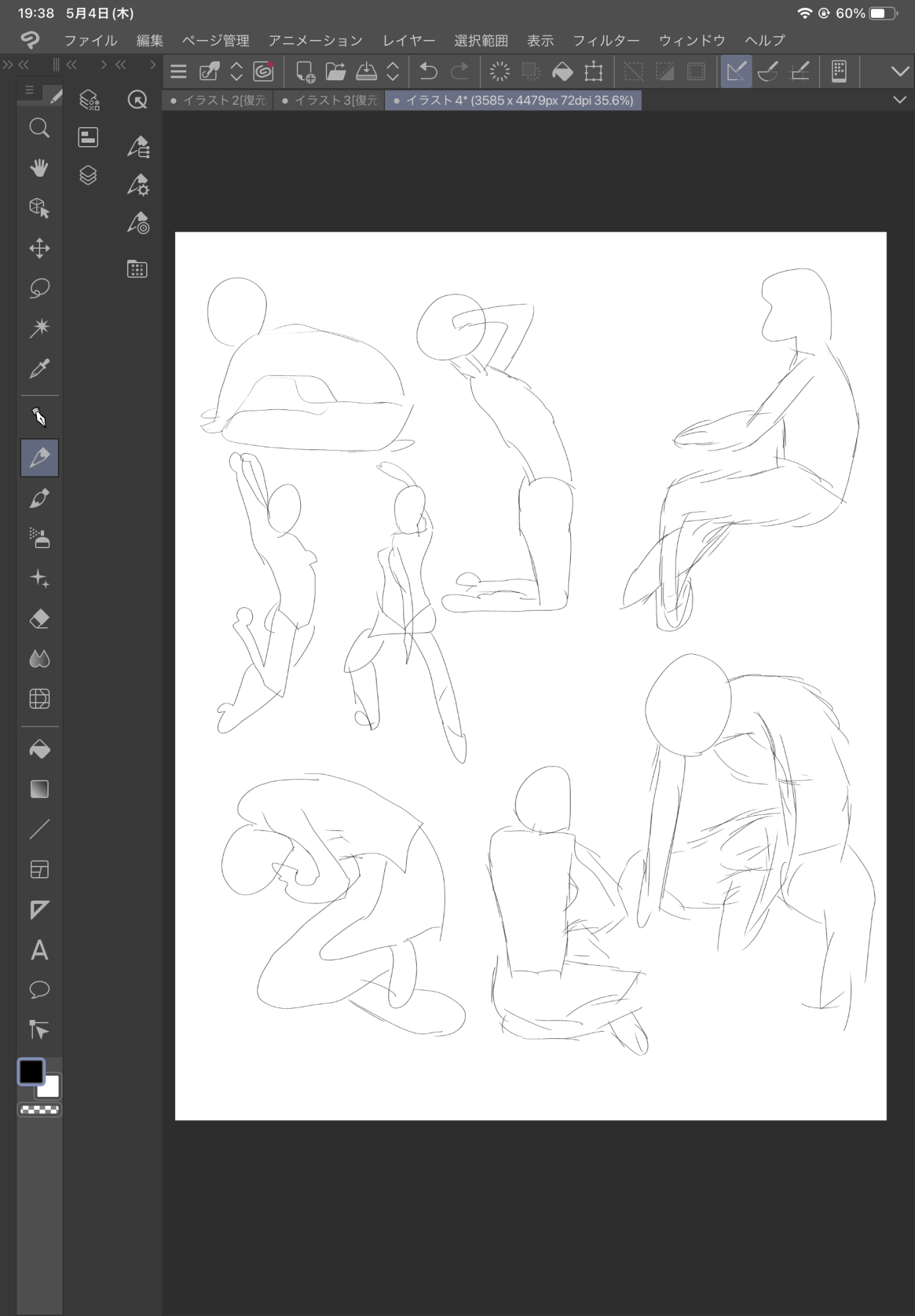
Task: Open the ページ管理 menu
Action: point(216,41)
